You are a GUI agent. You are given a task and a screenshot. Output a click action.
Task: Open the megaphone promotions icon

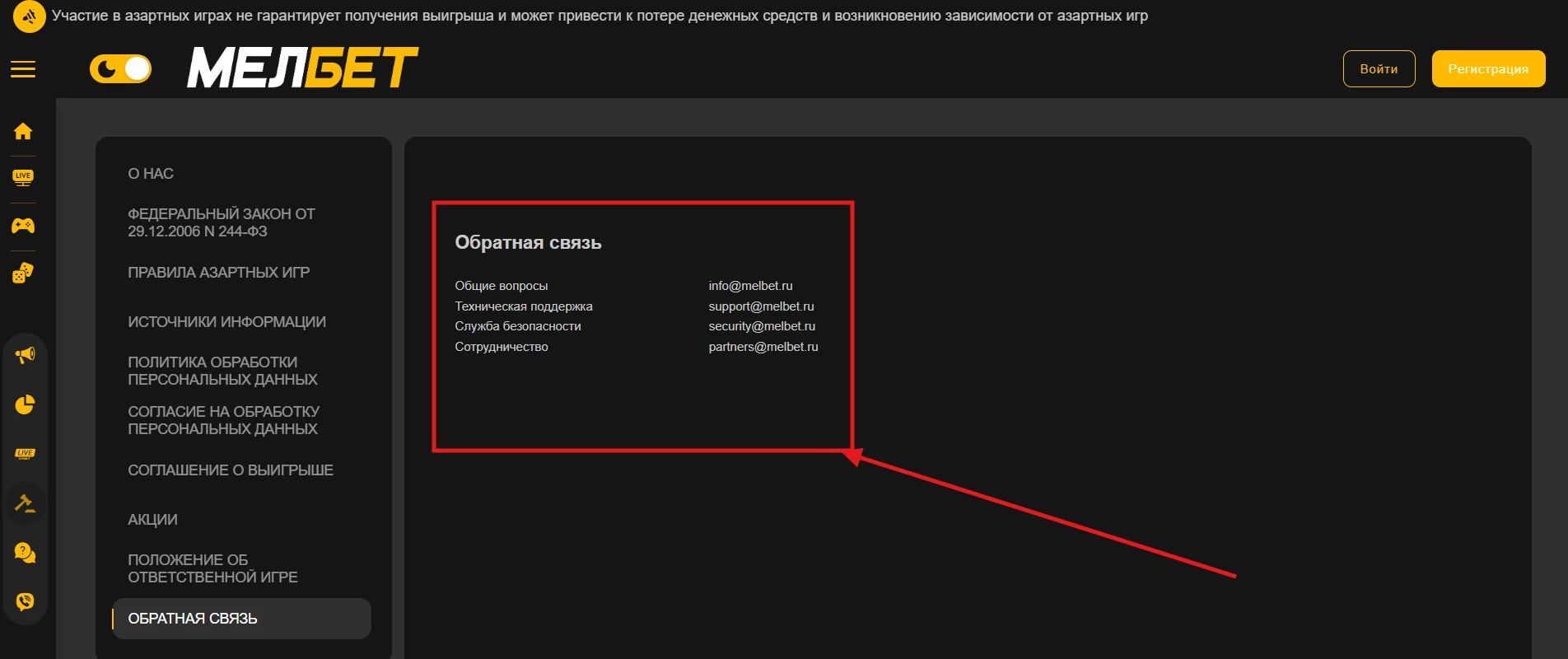(x=25, y=355)
